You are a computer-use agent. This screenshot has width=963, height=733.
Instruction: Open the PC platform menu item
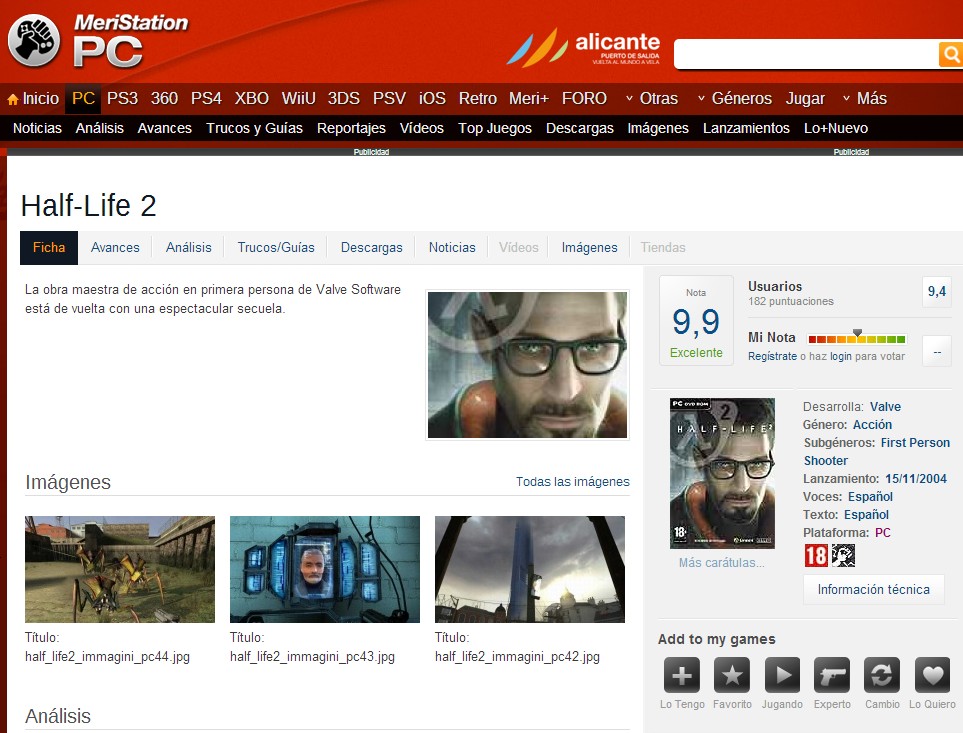pyautogui.click(x=83, y=99)
